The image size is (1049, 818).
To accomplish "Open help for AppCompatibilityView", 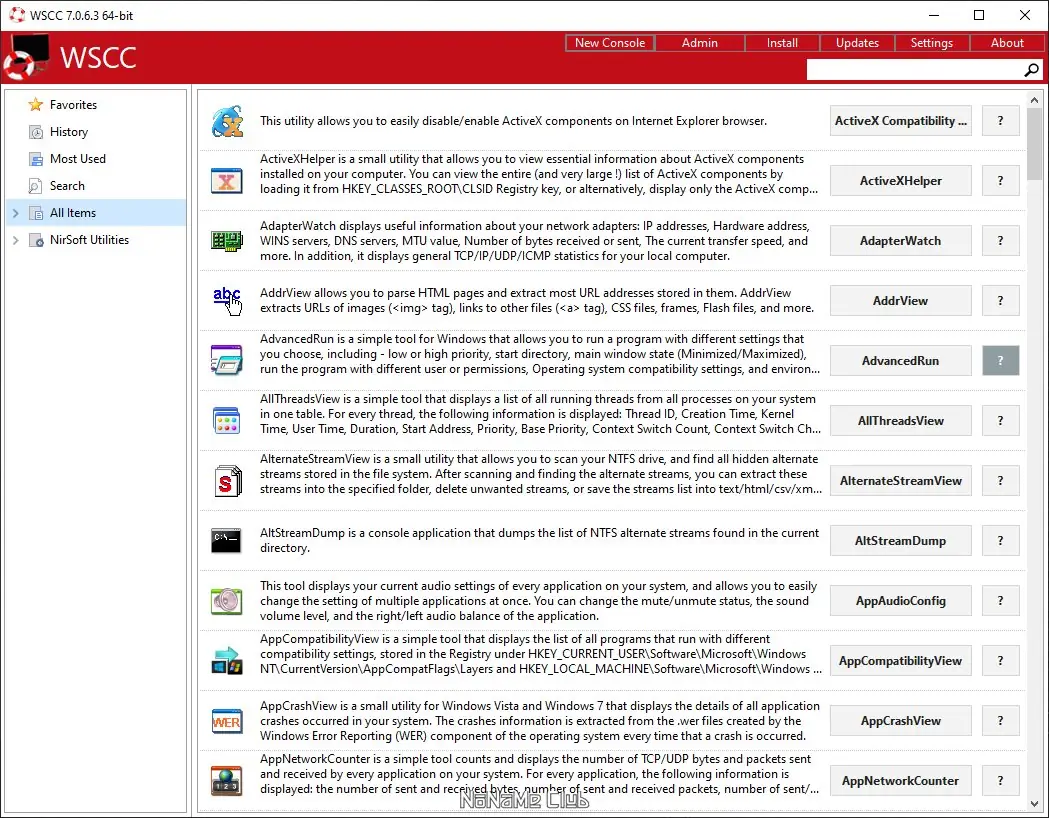I will tap(1000, 661).
